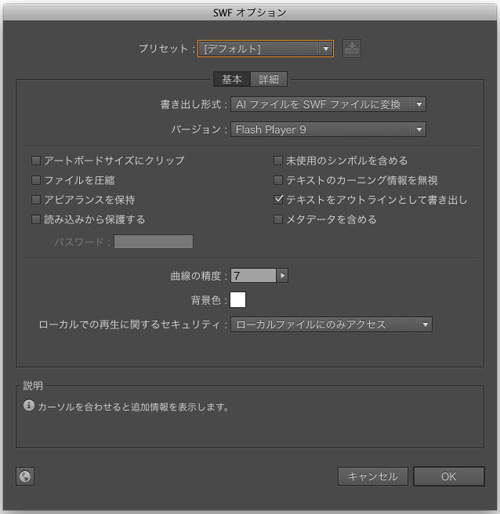The height and width of the screenshot is (514, 500).
Task: Click the 曲線の精度 arrow stepper button
Action: (x=283, y=276)
